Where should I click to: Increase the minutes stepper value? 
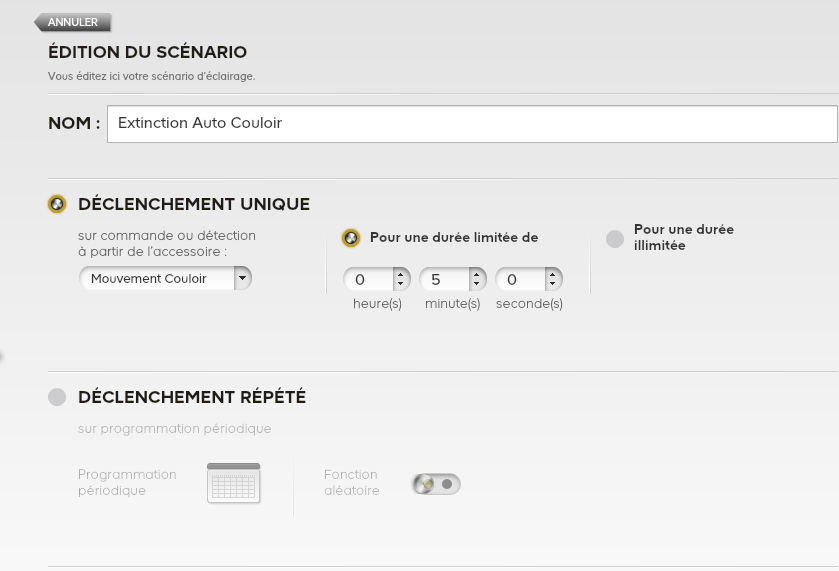click(x=476, y=275)
